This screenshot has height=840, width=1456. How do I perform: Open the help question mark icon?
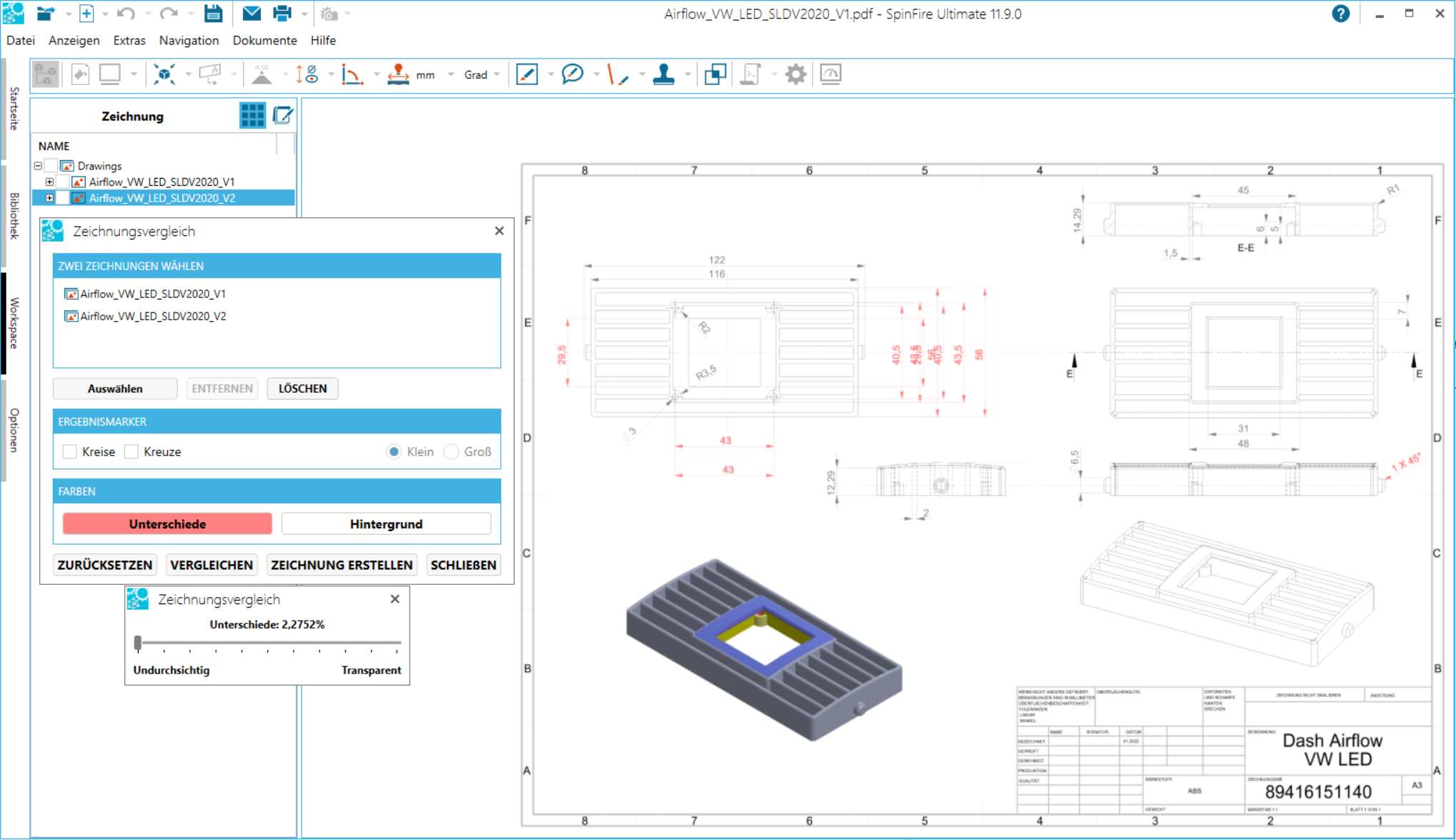coord(1340,14)
